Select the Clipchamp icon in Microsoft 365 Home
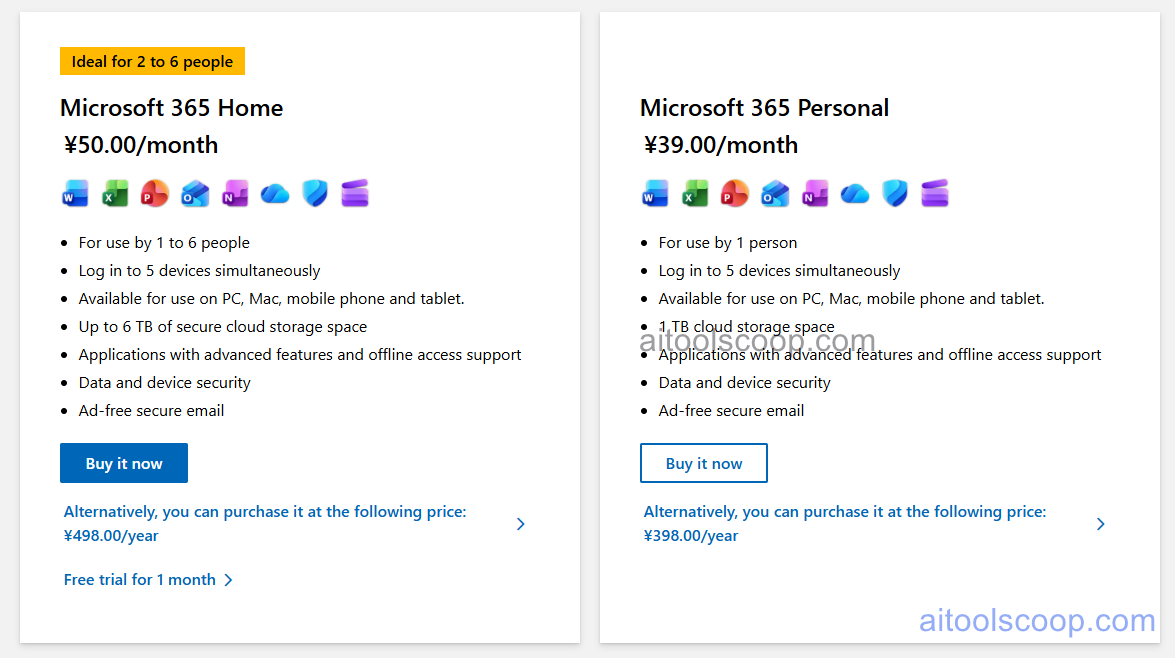Viewport: 1175px width, 658px height. pyautogui.click(x=355, y=193)
